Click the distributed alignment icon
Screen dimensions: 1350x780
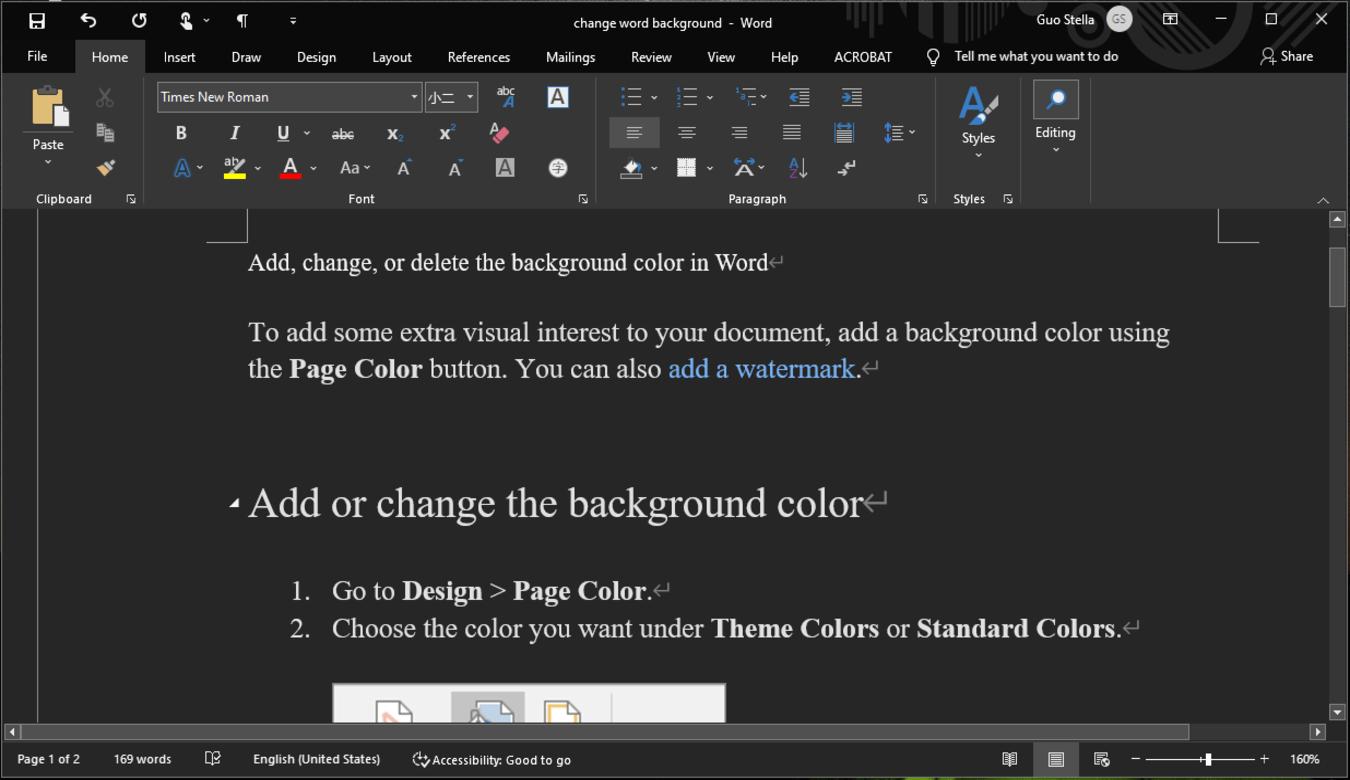[x=843, y=132]
